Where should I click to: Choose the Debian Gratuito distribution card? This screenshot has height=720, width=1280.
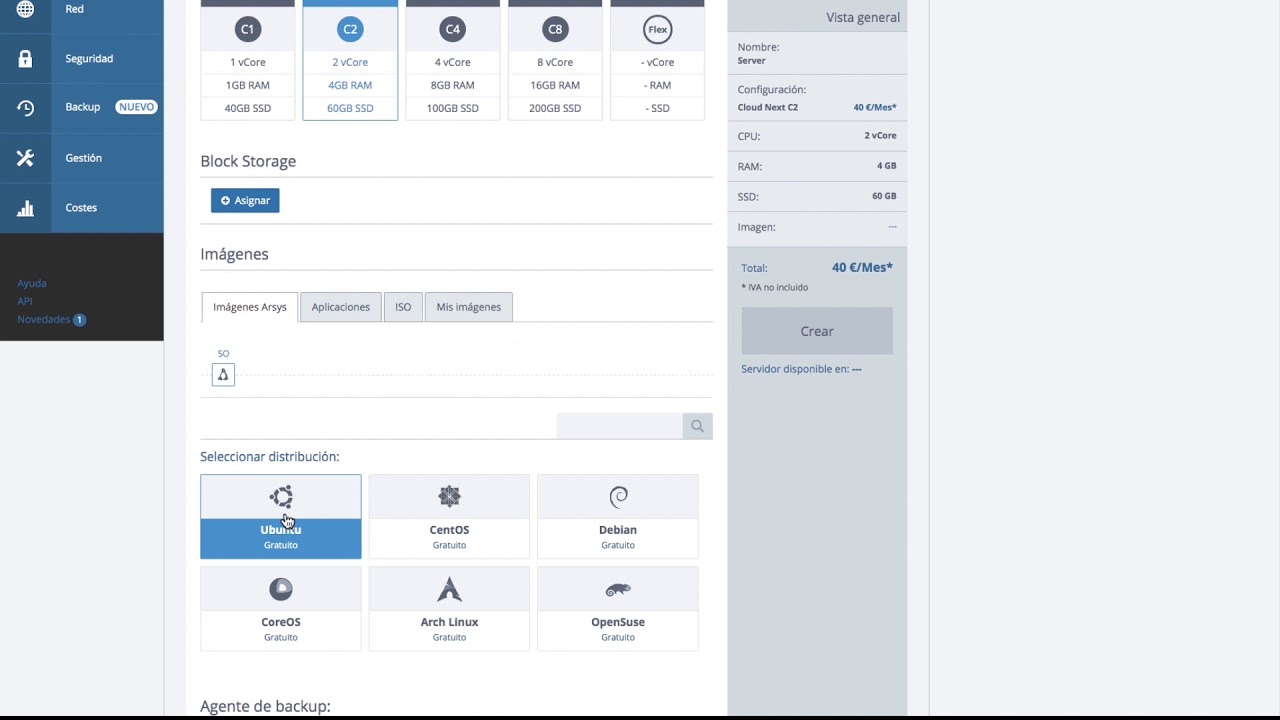[x=618, y=517]
